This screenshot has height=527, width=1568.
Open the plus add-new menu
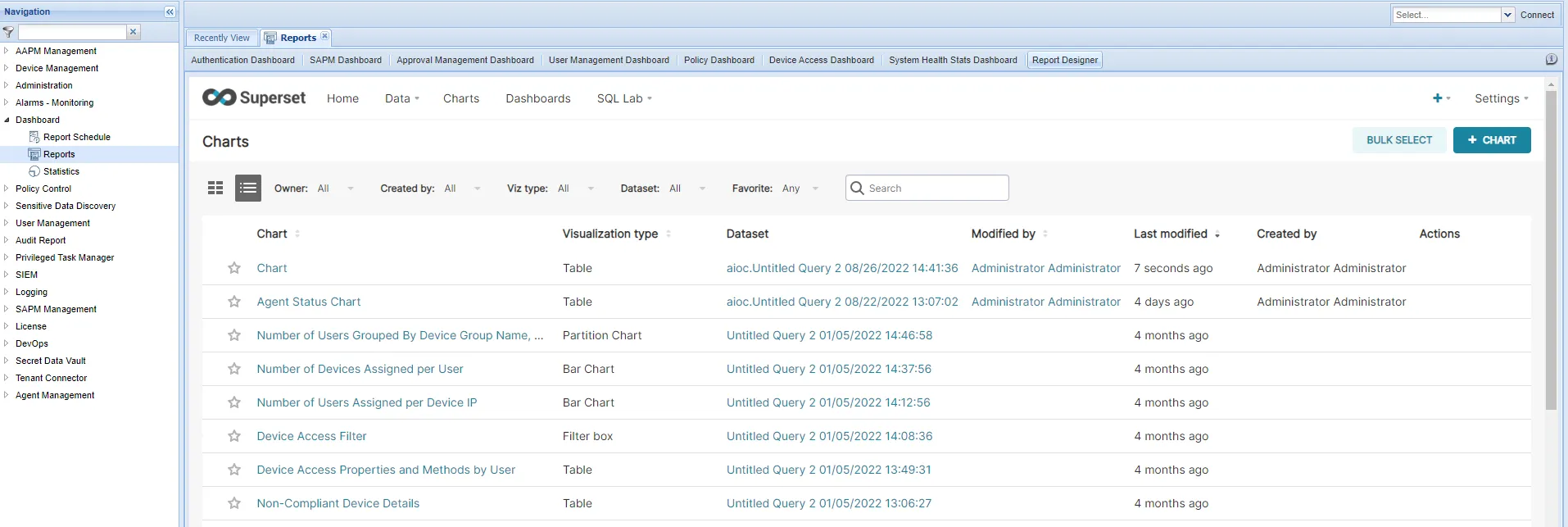[x=1441, y=98]
